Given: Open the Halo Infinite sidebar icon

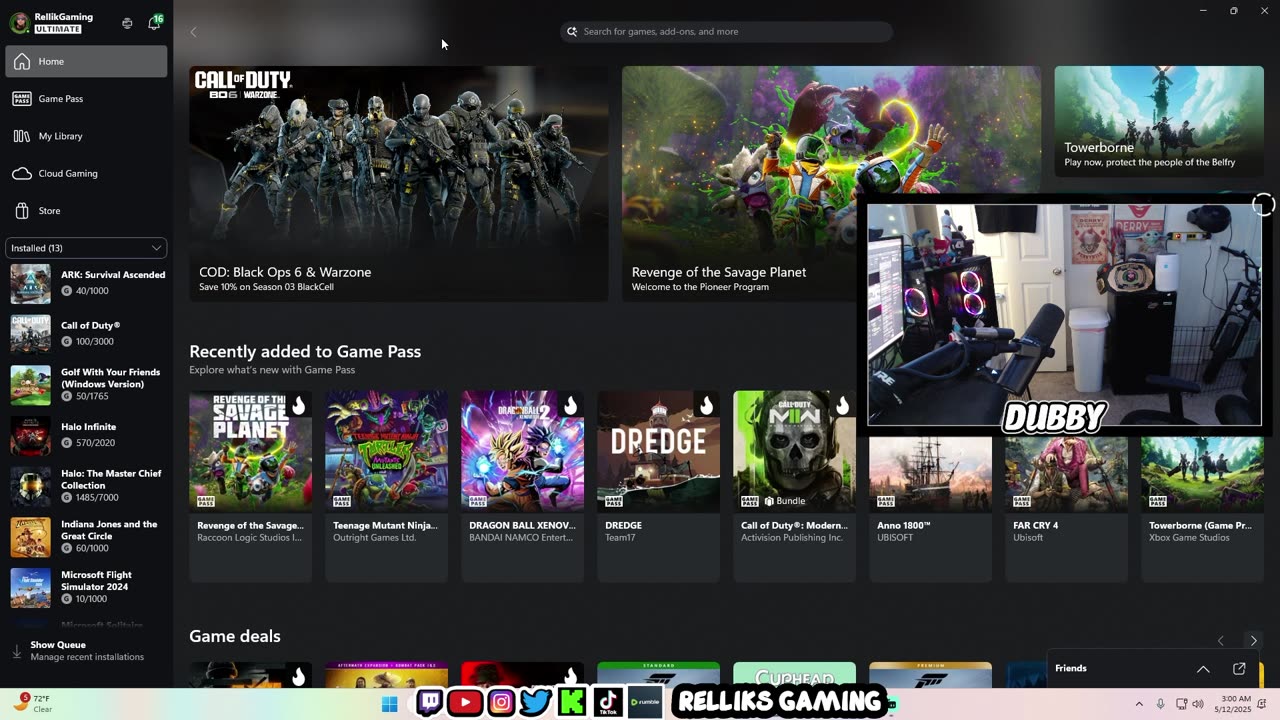Looking at the screenshot, I should tap(30, 435).
